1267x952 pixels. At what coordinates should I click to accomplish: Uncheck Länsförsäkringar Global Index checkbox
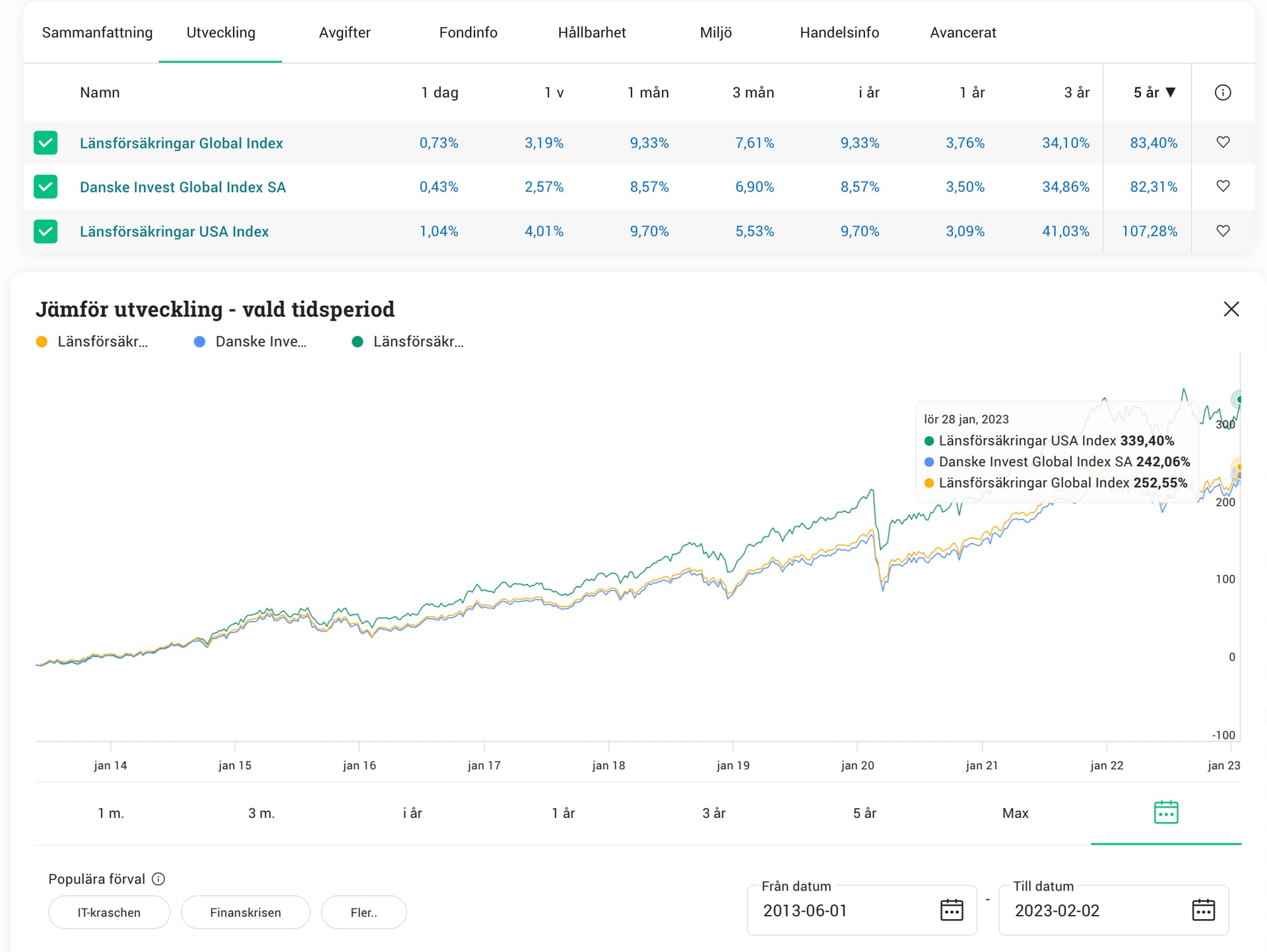coord(46,143)
